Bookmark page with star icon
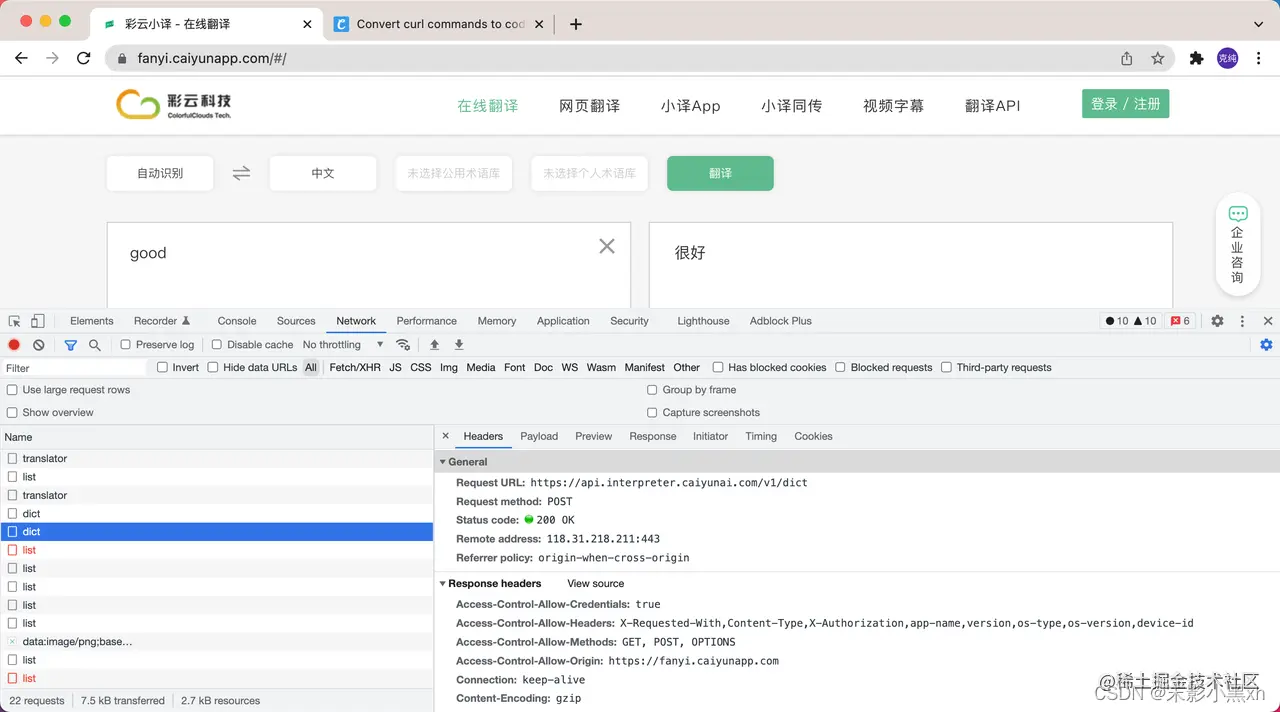This screenshot has width=1280, height=712. click(x=1158, y=59)
